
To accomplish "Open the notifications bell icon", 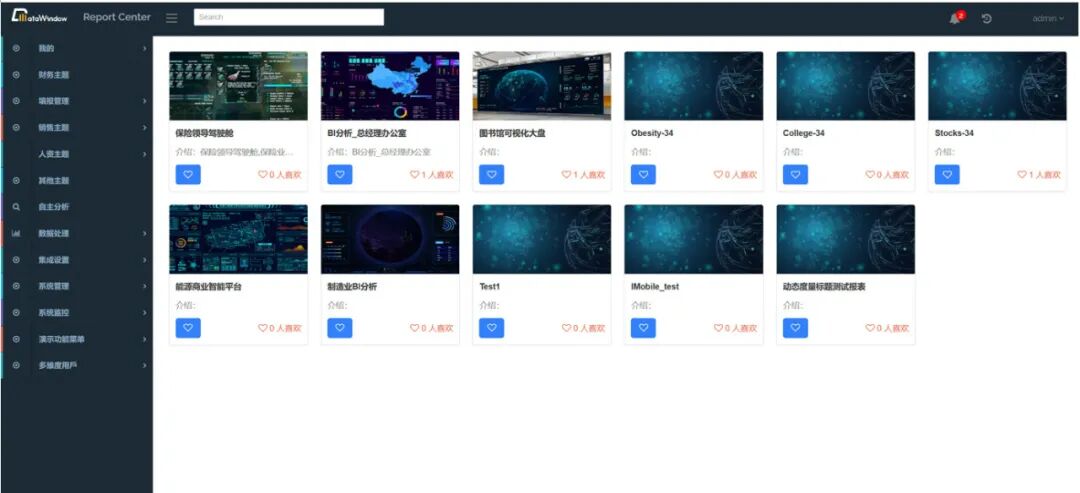I will click(955, 19).
